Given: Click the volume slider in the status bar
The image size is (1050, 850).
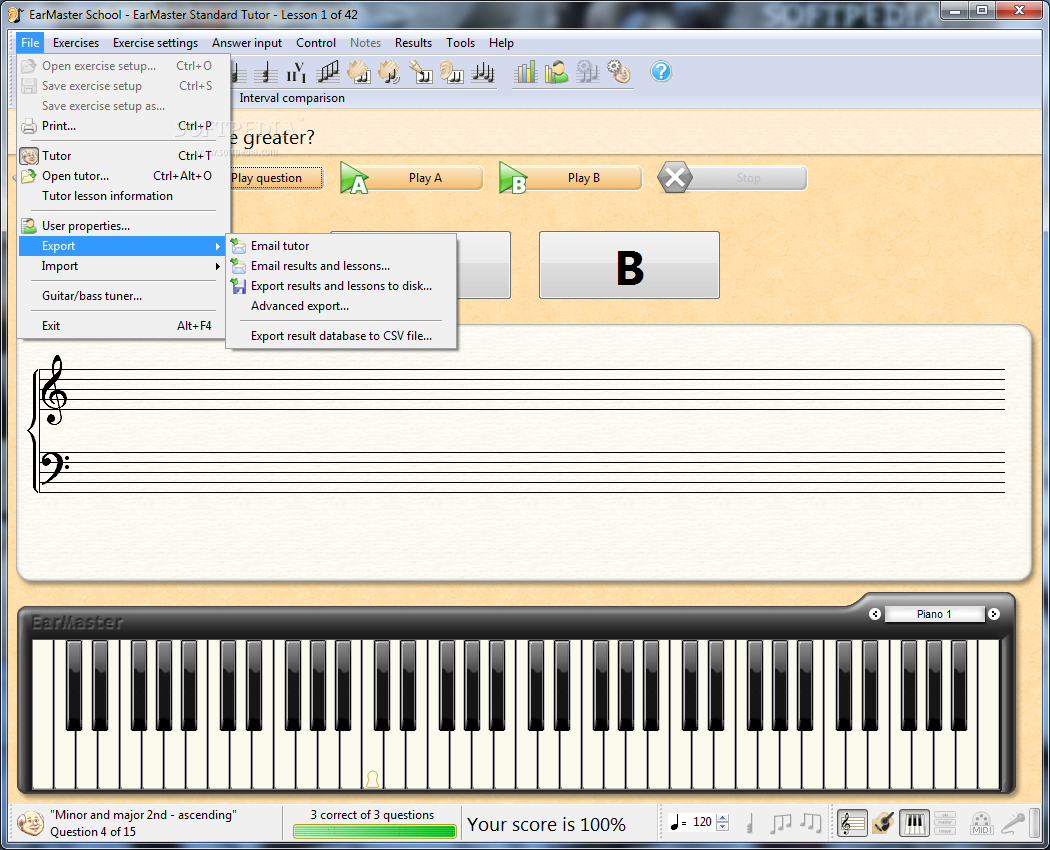Looking at the screenshot, I should point(1036,823).
